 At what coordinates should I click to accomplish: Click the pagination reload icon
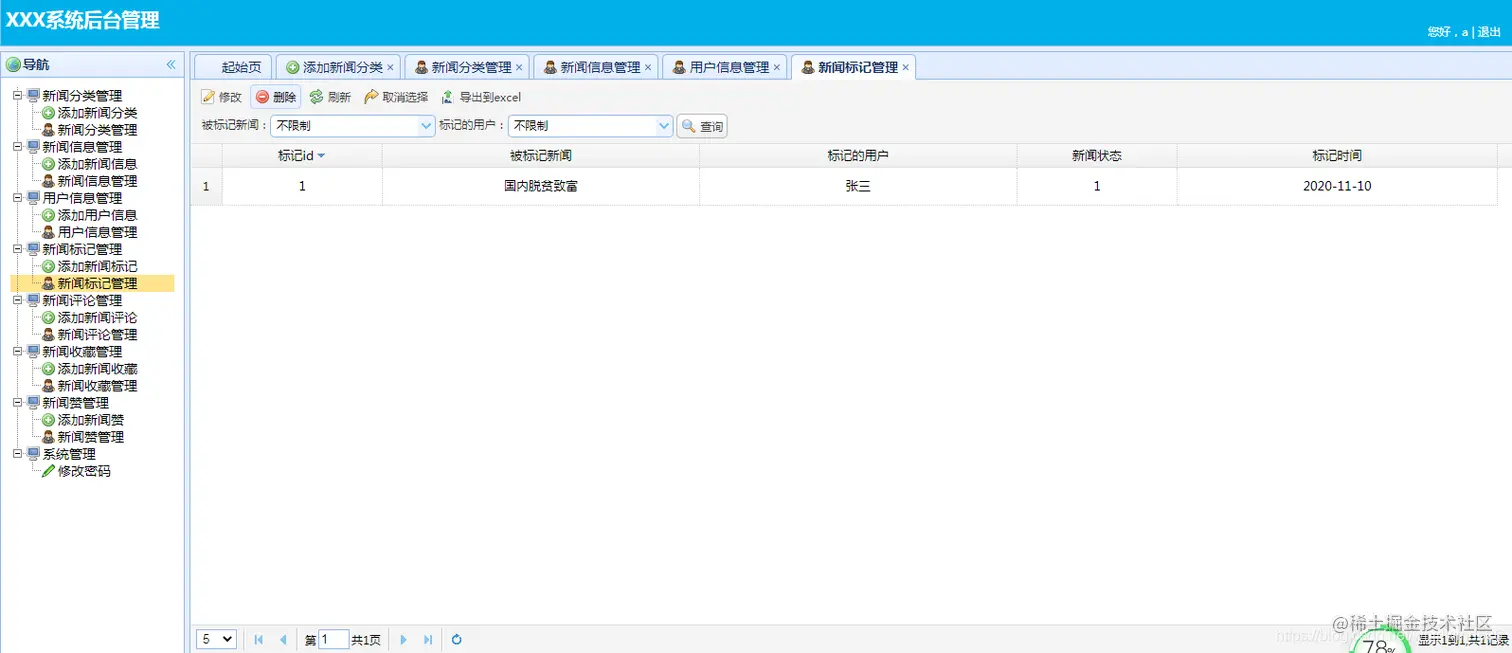pyautogui.click(x=457, y=640)
